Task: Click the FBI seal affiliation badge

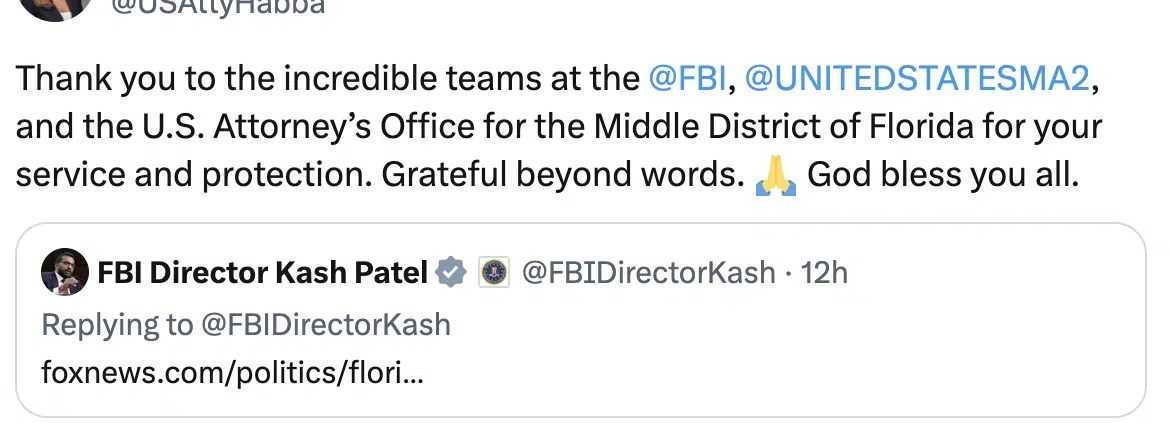Action: coord(493,272)
